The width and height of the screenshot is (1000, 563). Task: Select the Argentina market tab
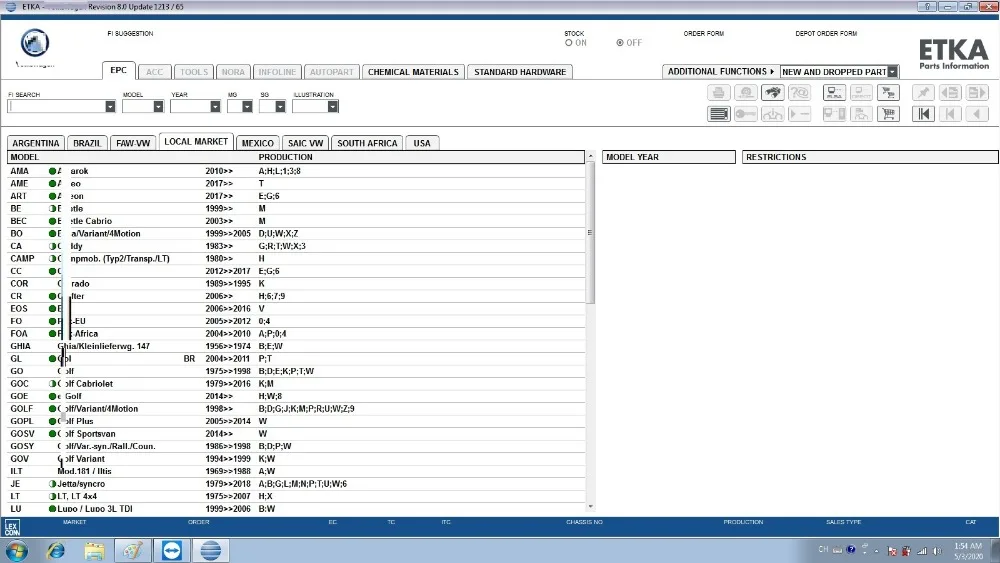point(36,143)
